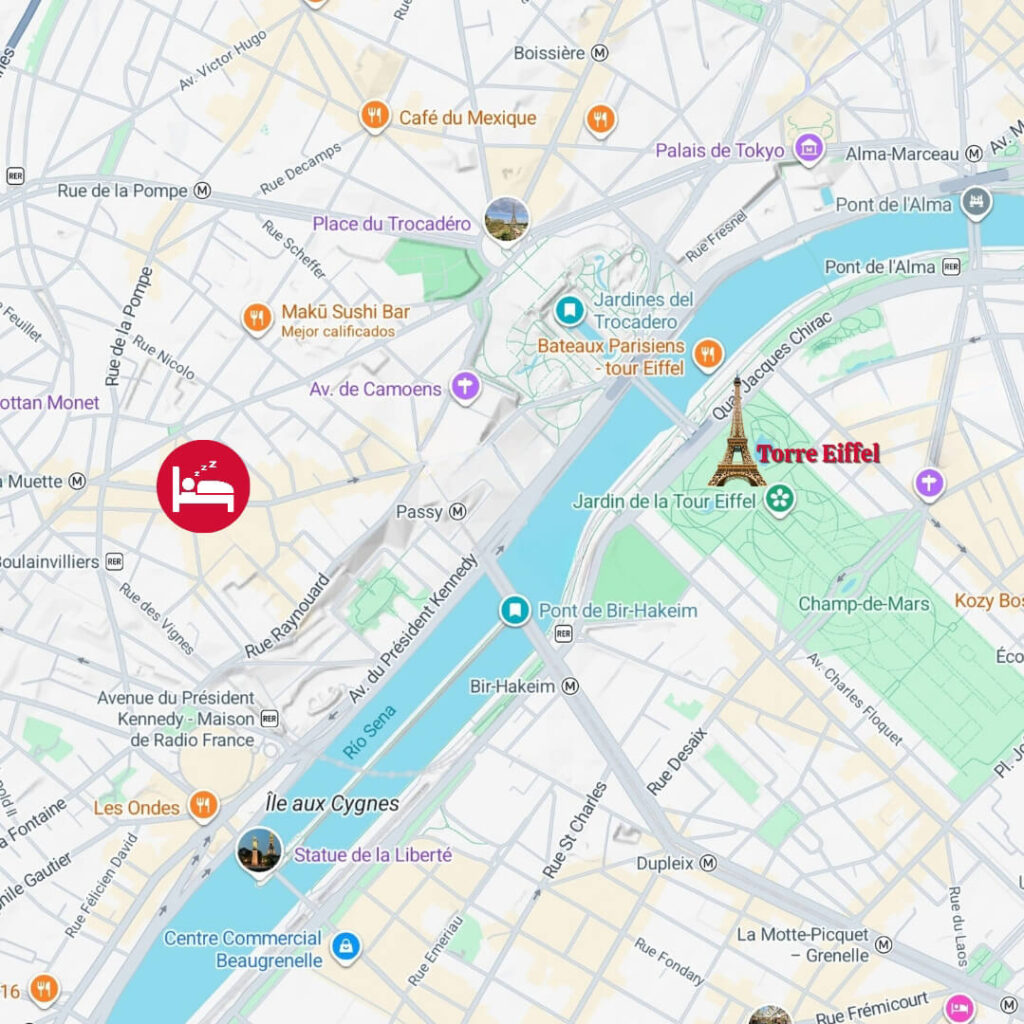Select the Place du Trocadéro photo marker
This screenshot has height=1024, width=1024.
coord(507,220)
